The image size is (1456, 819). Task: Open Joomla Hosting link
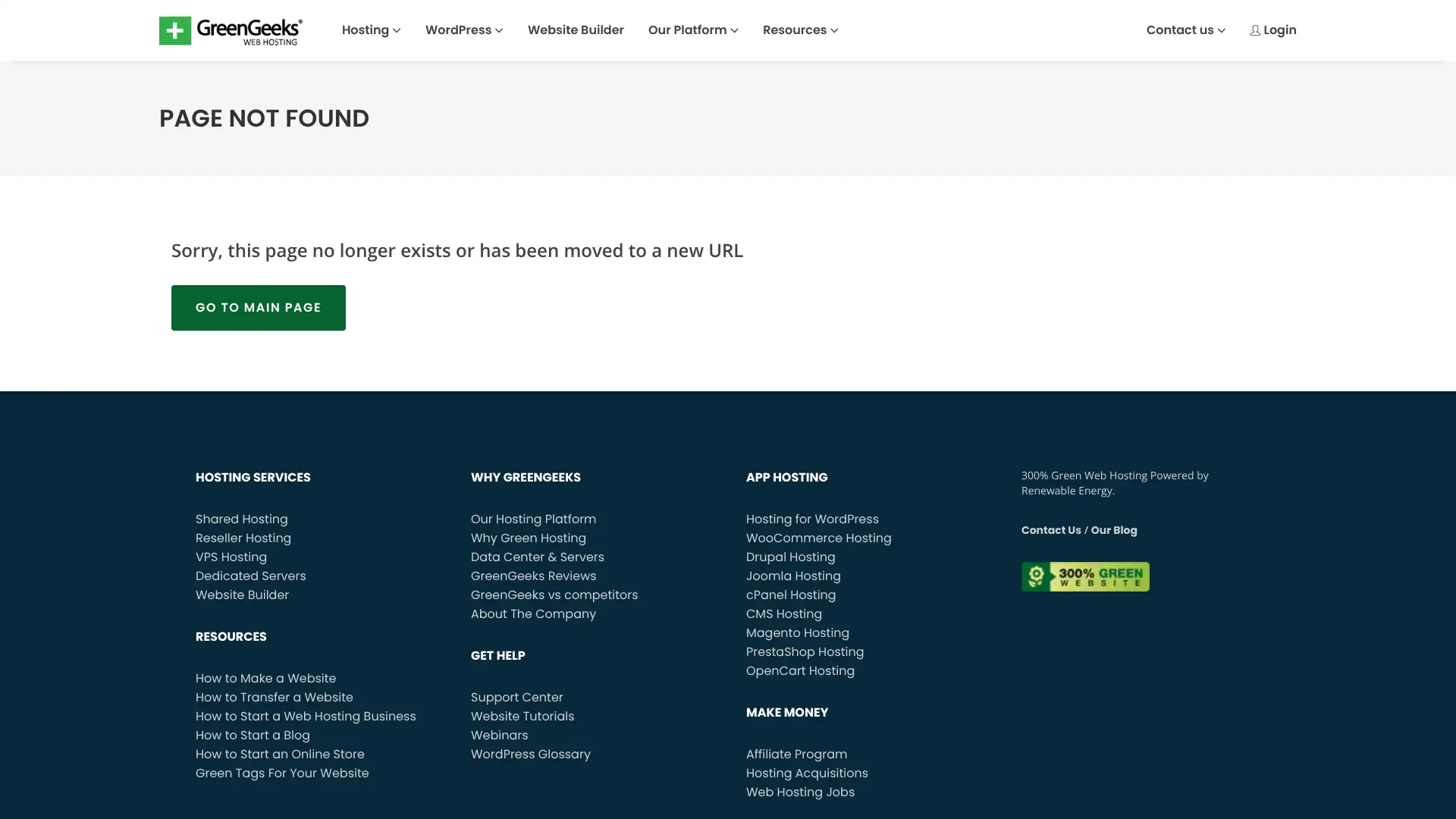793,576
